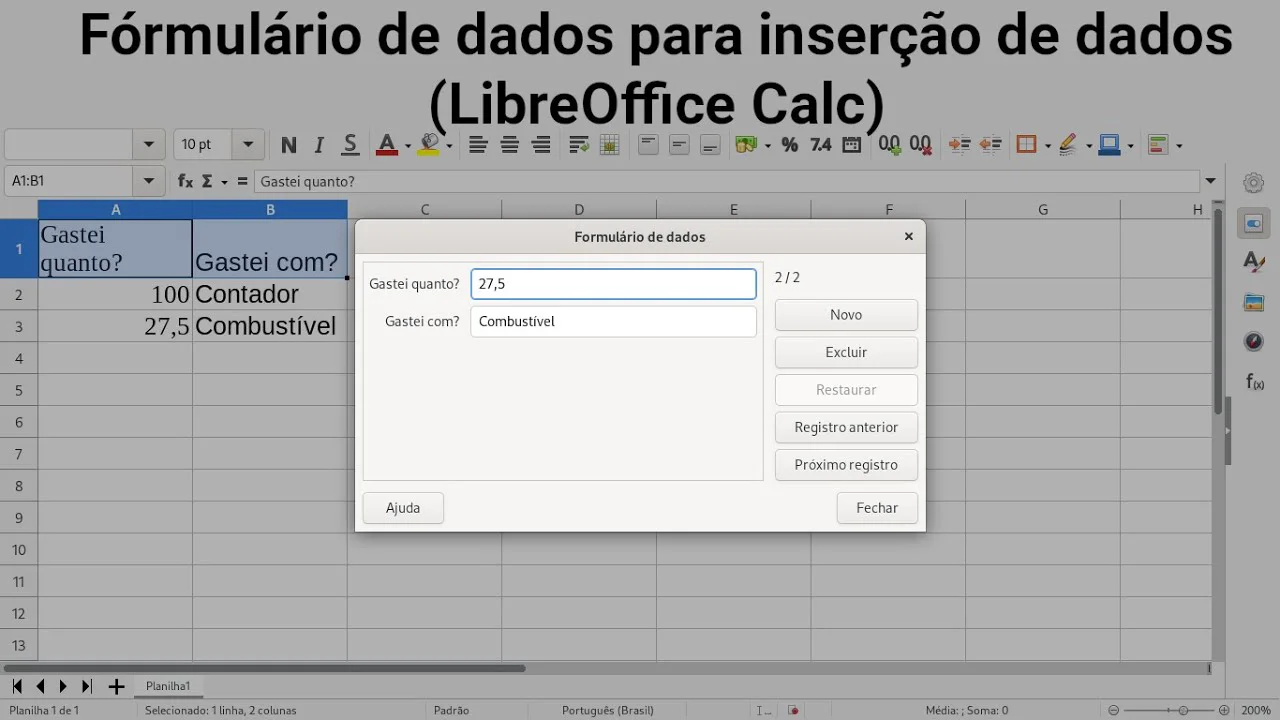Open the sidebar Functions panel

click(1254, 382)
